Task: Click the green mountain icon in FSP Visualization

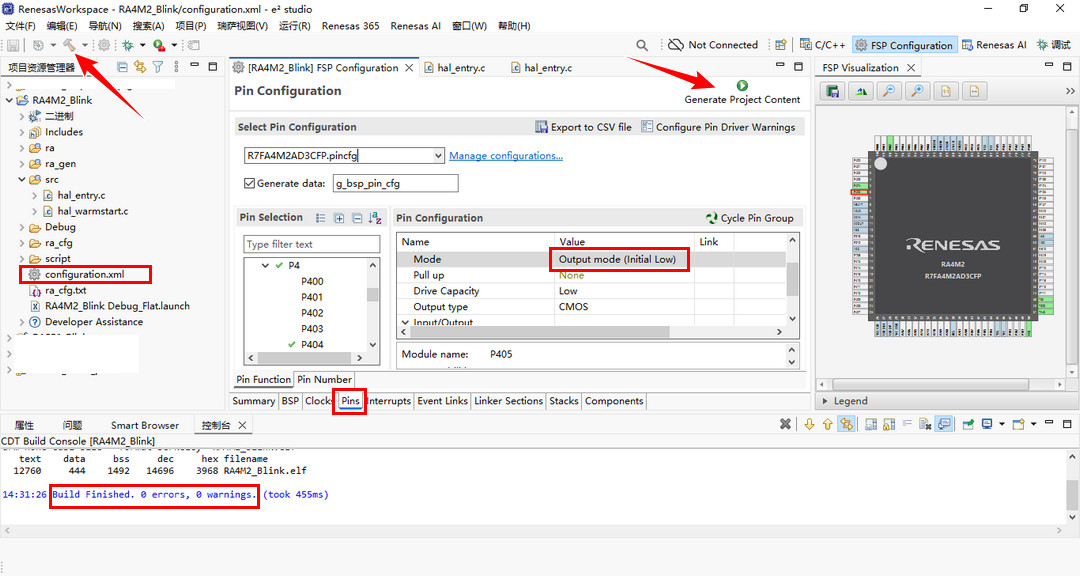Action: (861, 91)
